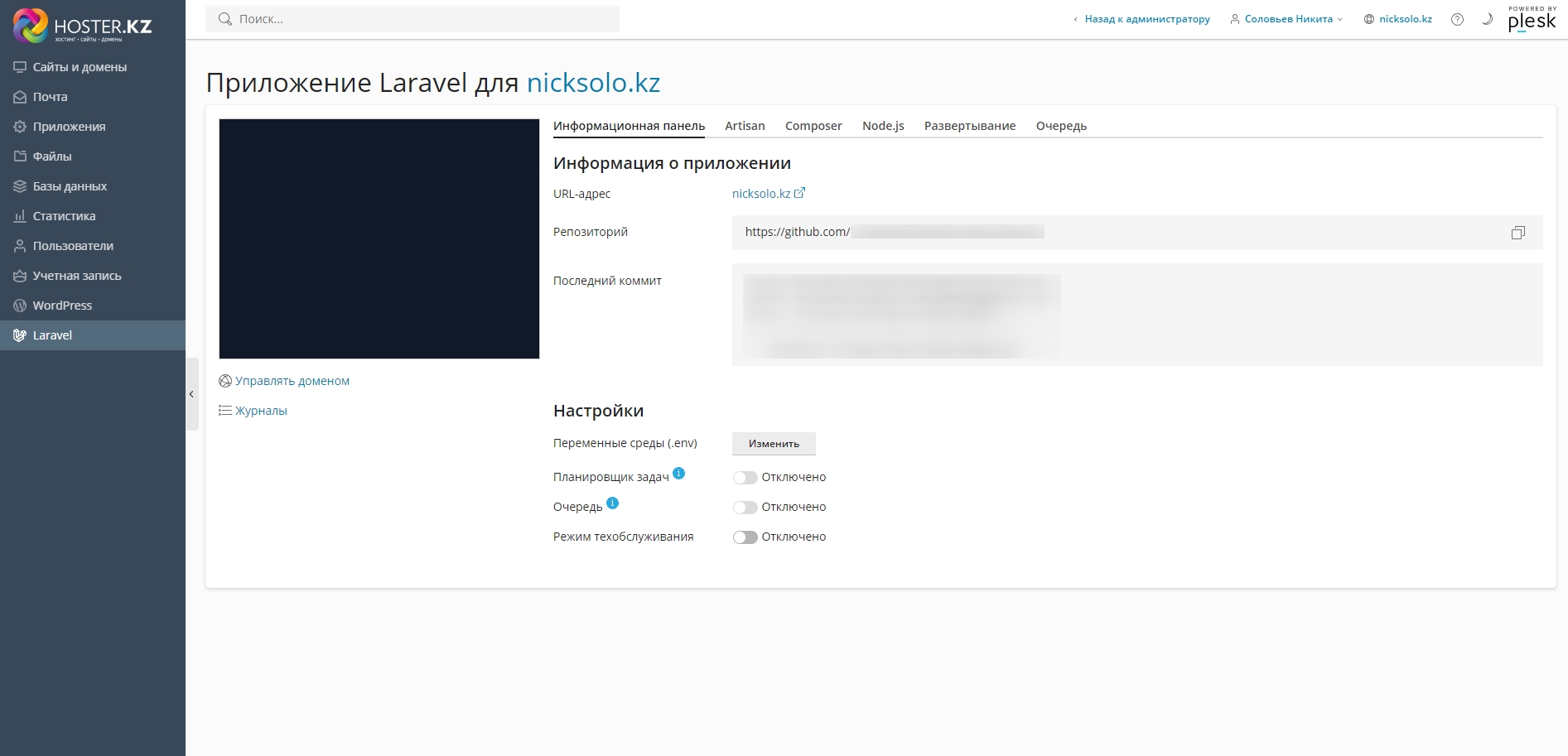Collapse sidebar with the arrow handle
Viewport: 1568px width, 756px height.
(x=192, y=394)
